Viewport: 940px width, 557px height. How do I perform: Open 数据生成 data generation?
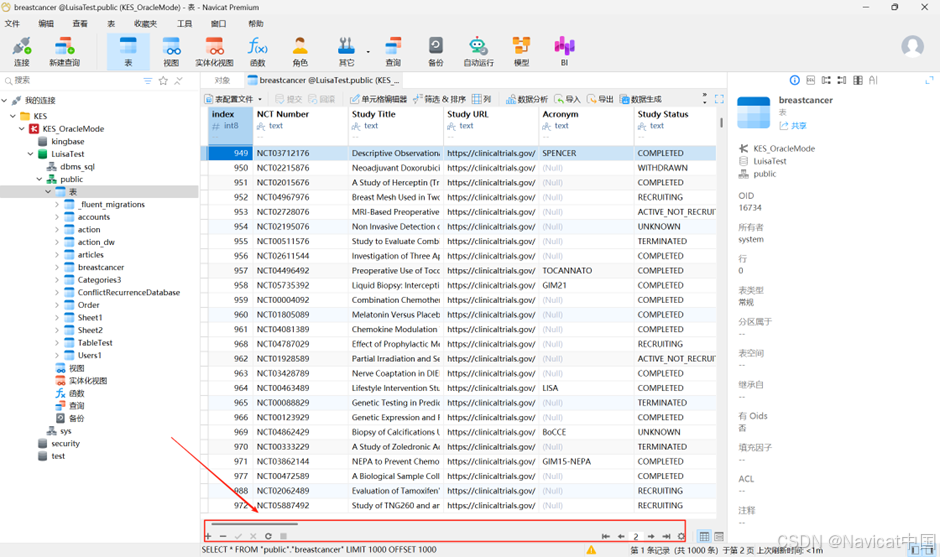point(640,99)
